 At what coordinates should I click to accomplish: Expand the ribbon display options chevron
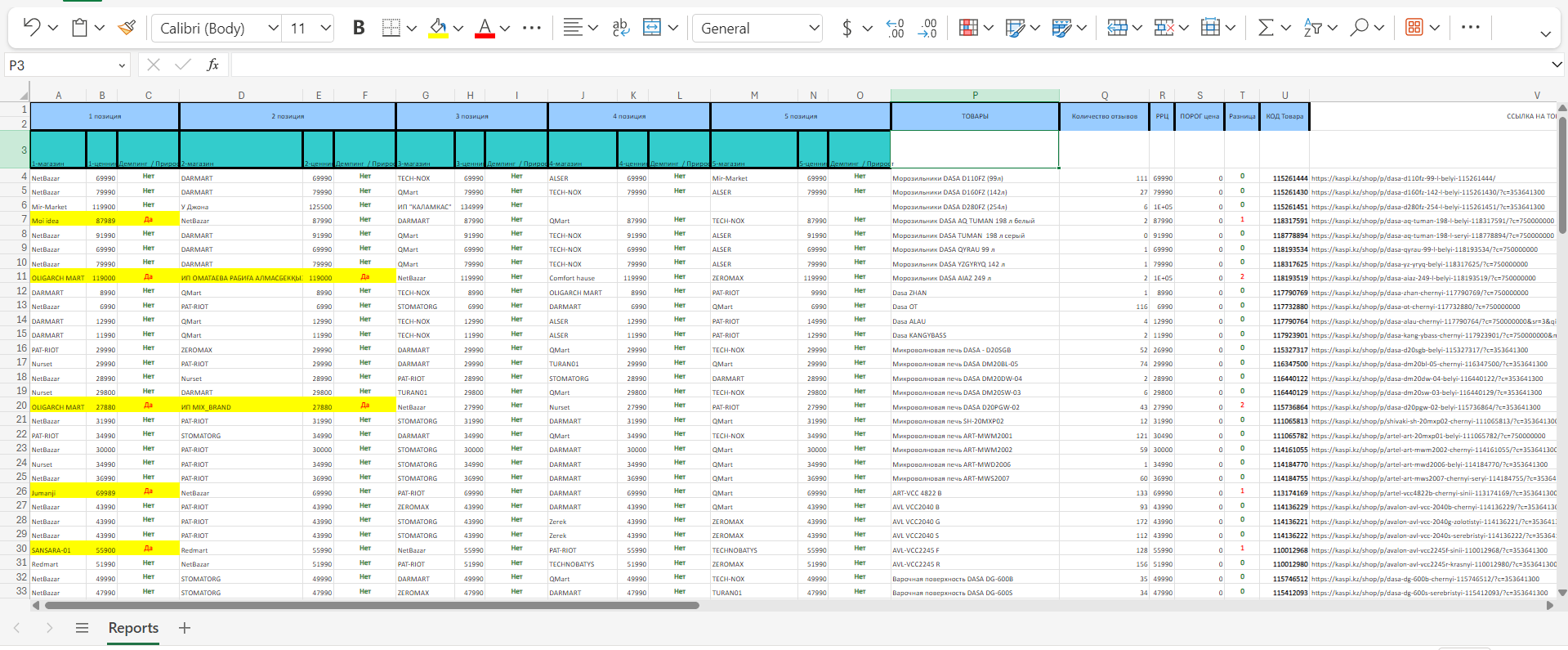coord(1545,34)
